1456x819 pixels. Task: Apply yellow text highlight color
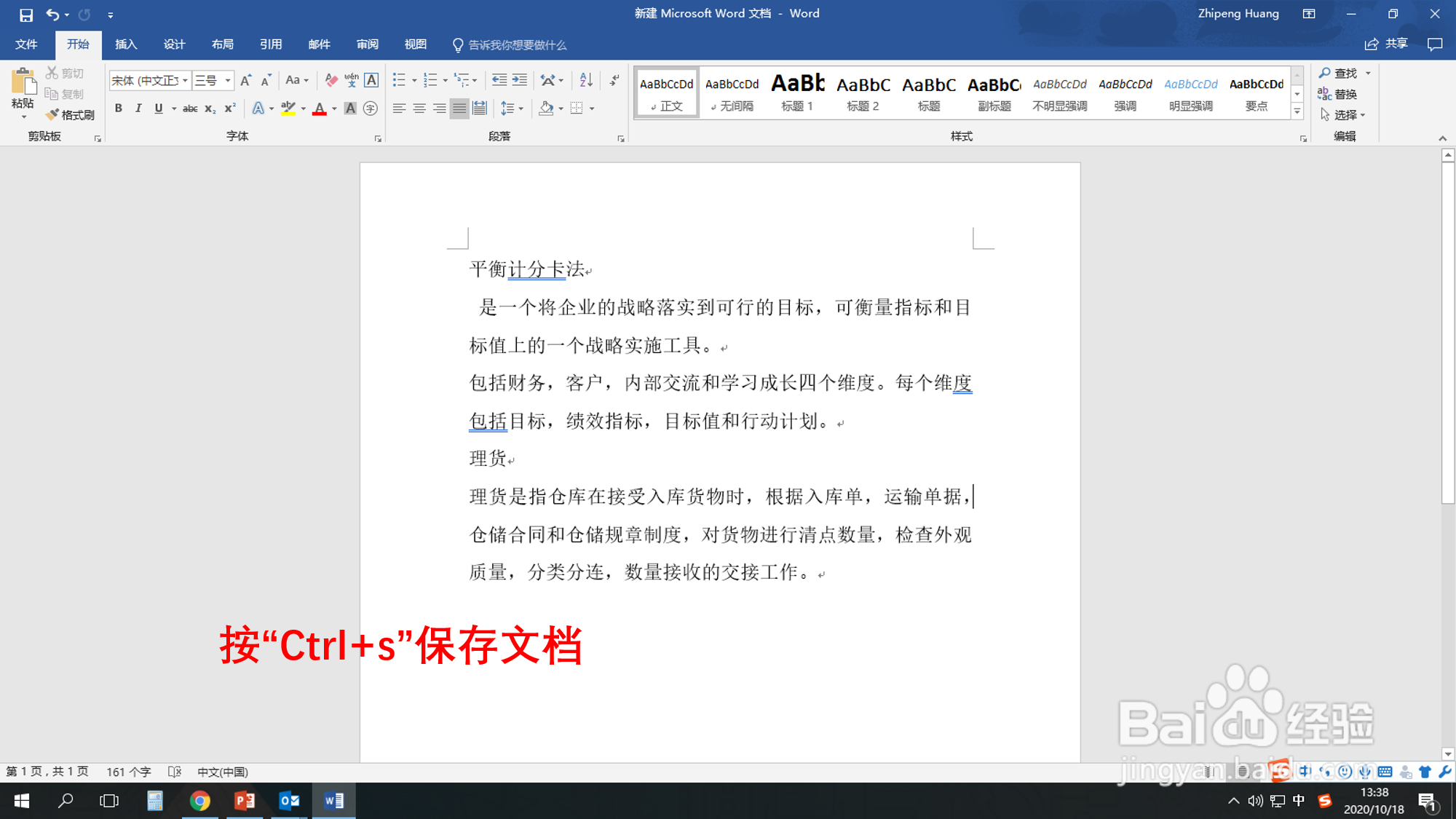(288, 108)
